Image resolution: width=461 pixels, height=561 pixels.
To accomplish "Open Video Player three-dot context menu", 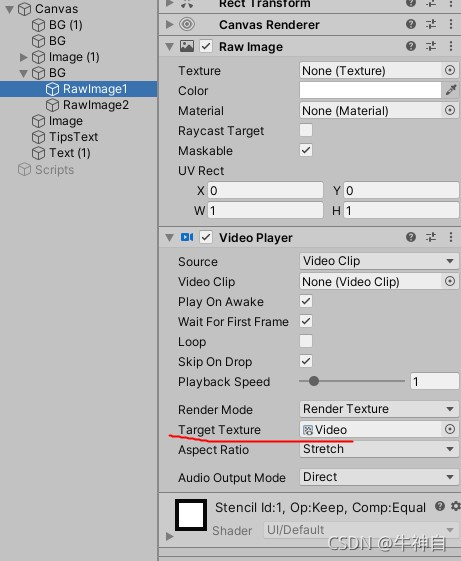I will [x=451, y=237].
